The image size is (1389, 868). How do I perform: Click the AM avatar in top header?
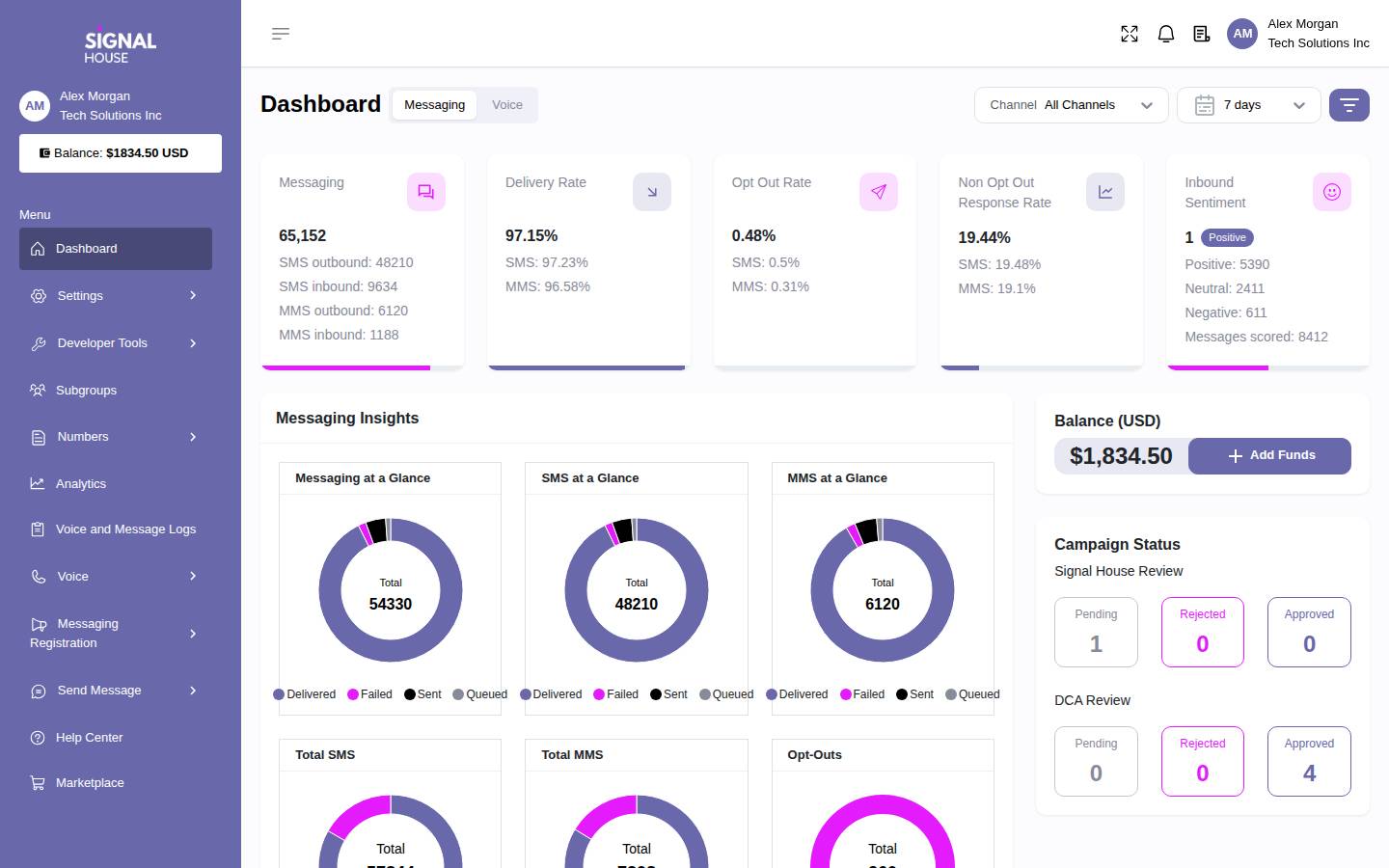(1242, 34)
